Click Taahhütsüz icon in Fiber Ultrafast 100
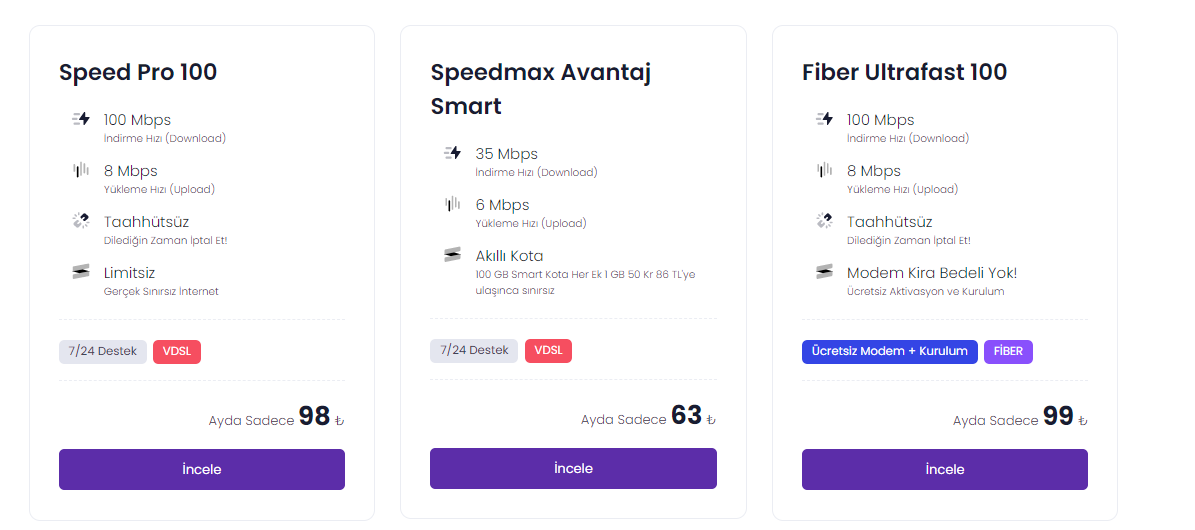1195x530 pixels. pos(824,221)
